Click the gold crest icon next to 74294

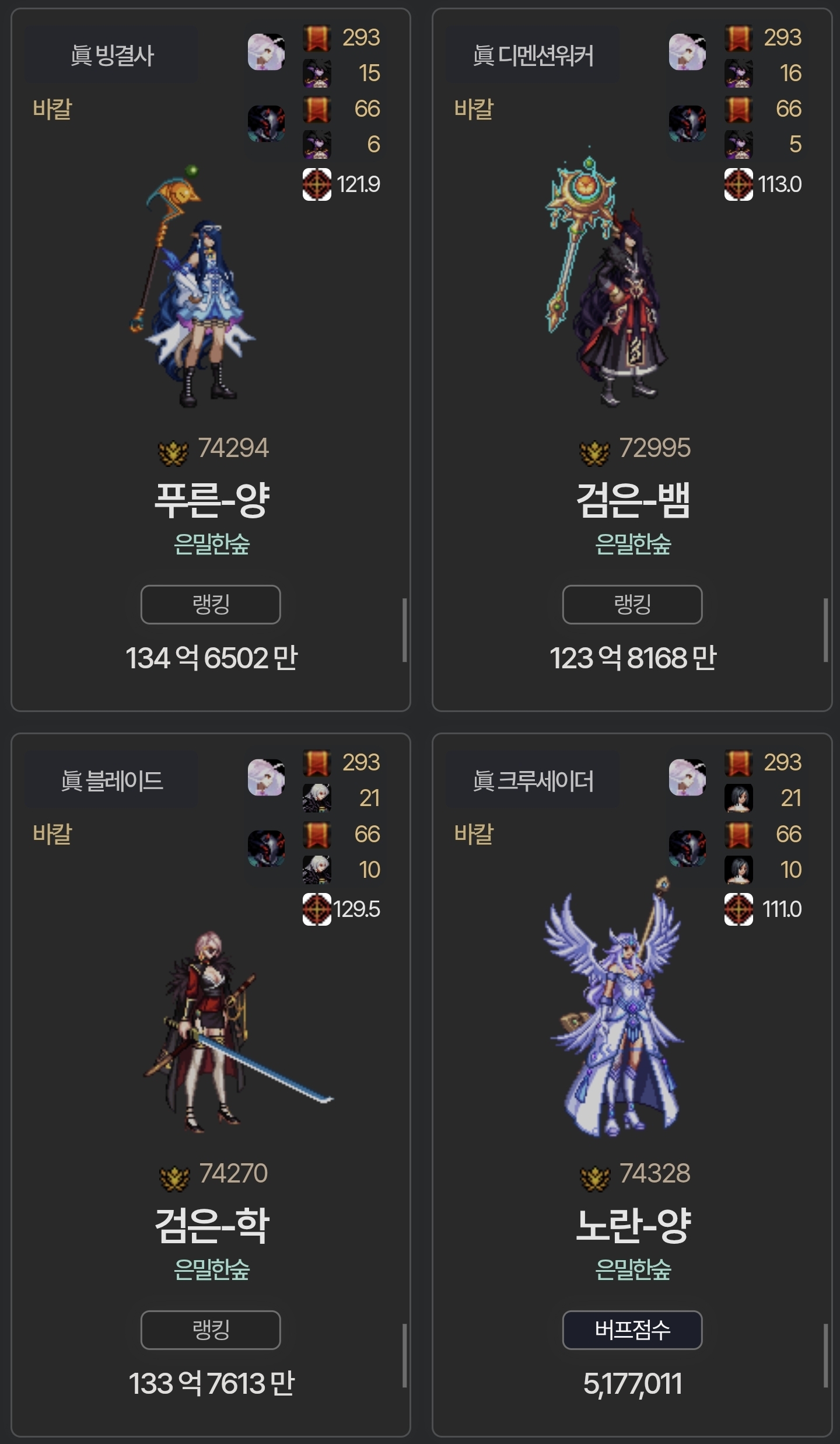[x=173, y=452]
